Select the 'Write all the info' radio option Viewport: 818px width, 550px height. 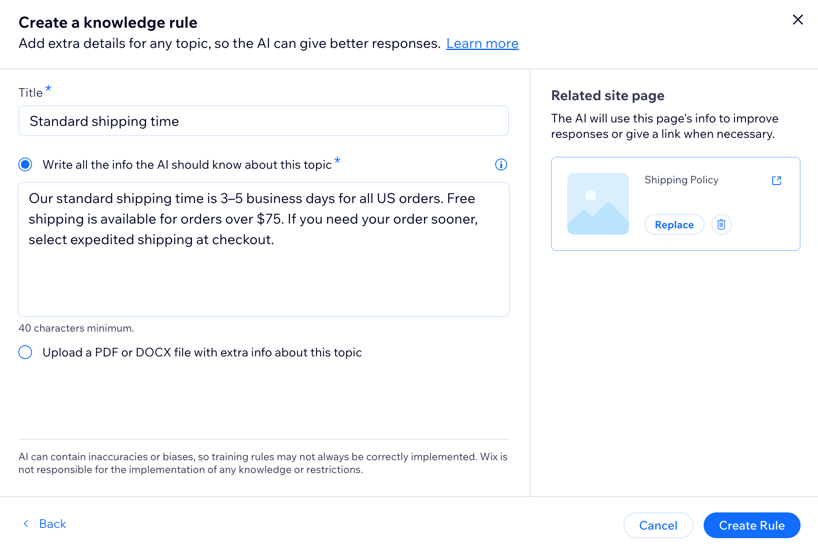(x=25, y=164)
